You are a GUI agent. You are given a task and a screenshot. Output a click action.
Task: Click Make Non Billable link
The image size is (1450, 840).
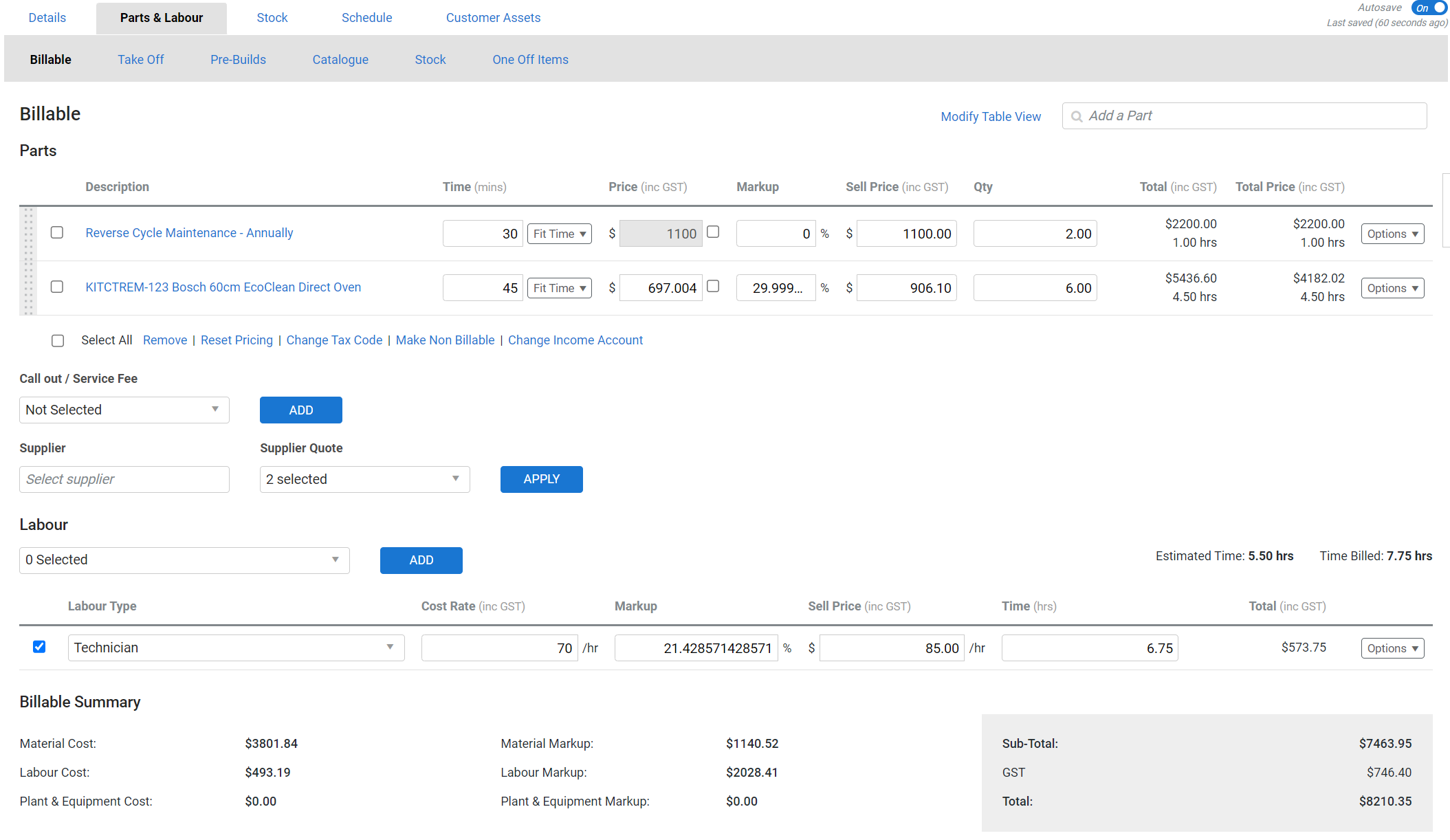(446, 340)
